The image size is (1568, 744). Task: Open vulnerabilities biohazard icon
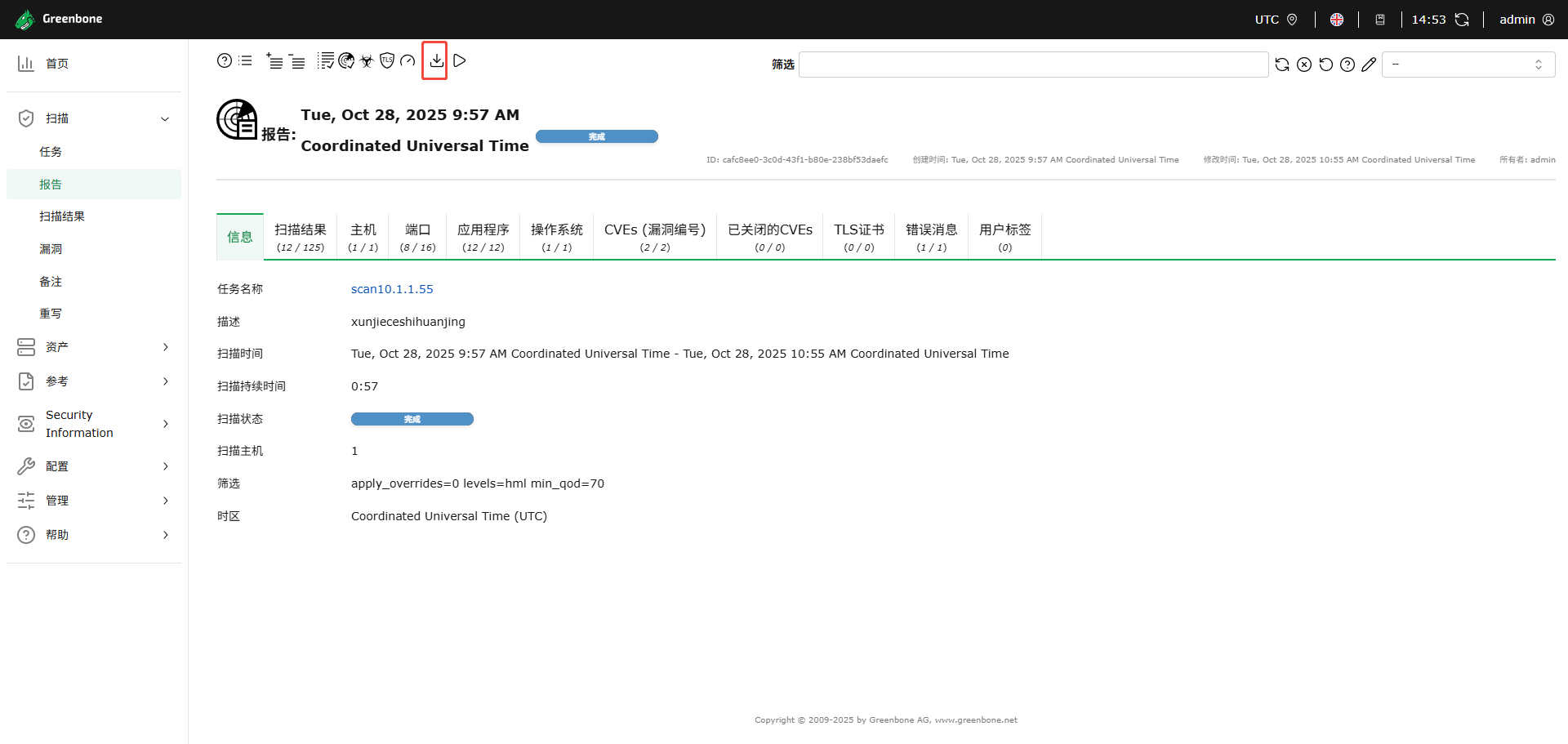(x=367, y=60)
